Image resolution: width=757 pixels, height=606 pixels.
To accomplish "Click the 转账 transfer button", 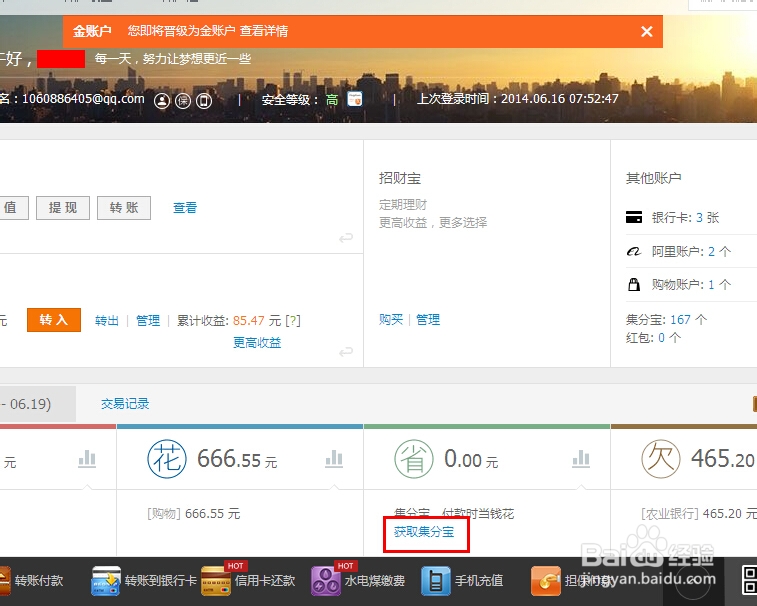I will [x=124, y=208].
